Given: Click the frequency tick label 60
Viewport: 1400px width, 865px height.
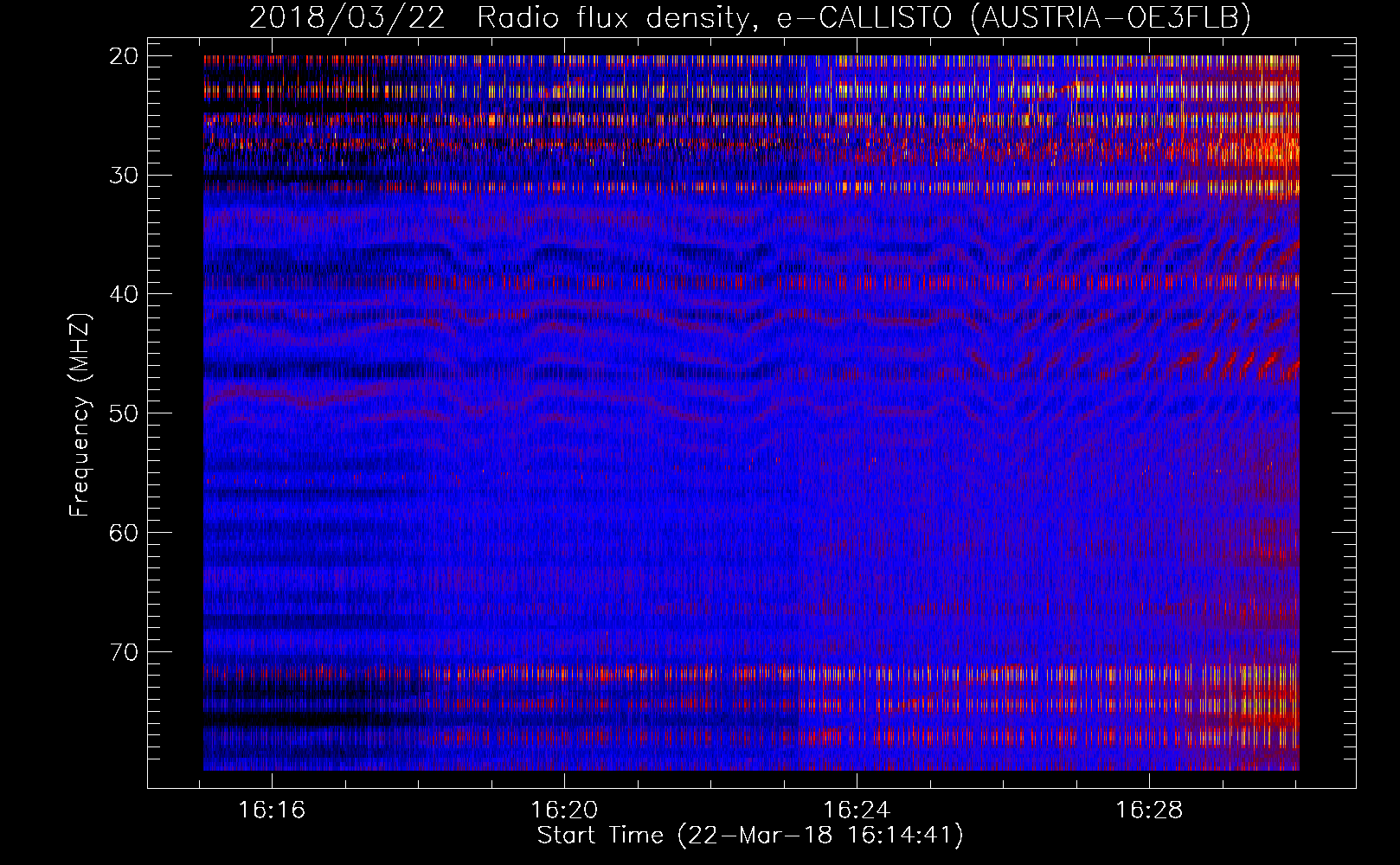Looking at the screenshot, I should 124,533.
